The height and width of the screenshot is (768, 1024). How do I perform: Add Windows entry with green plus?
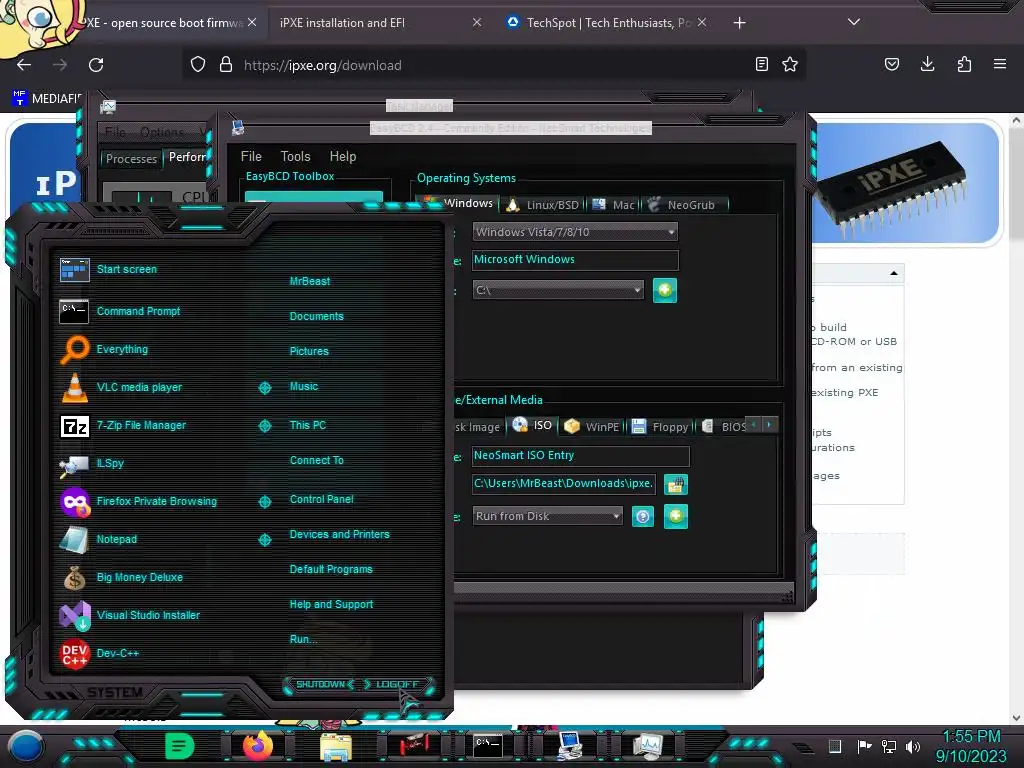[665, 291]
